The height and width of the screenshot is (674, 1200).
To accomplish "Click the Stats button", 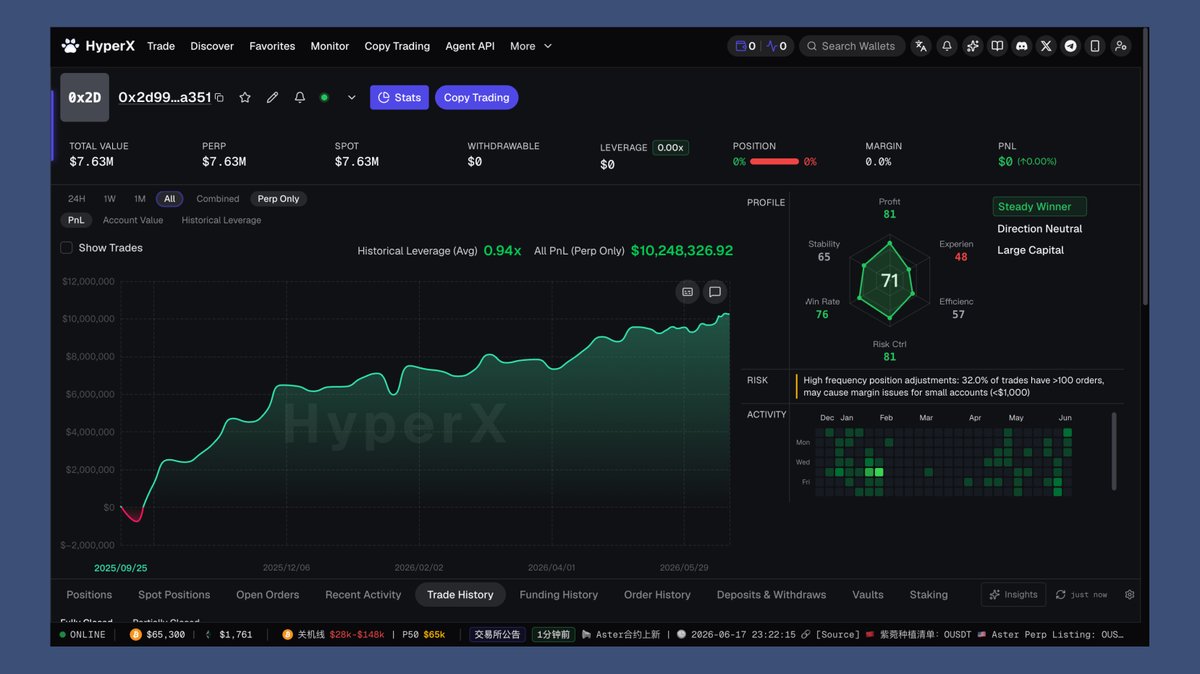I will 399,98.
